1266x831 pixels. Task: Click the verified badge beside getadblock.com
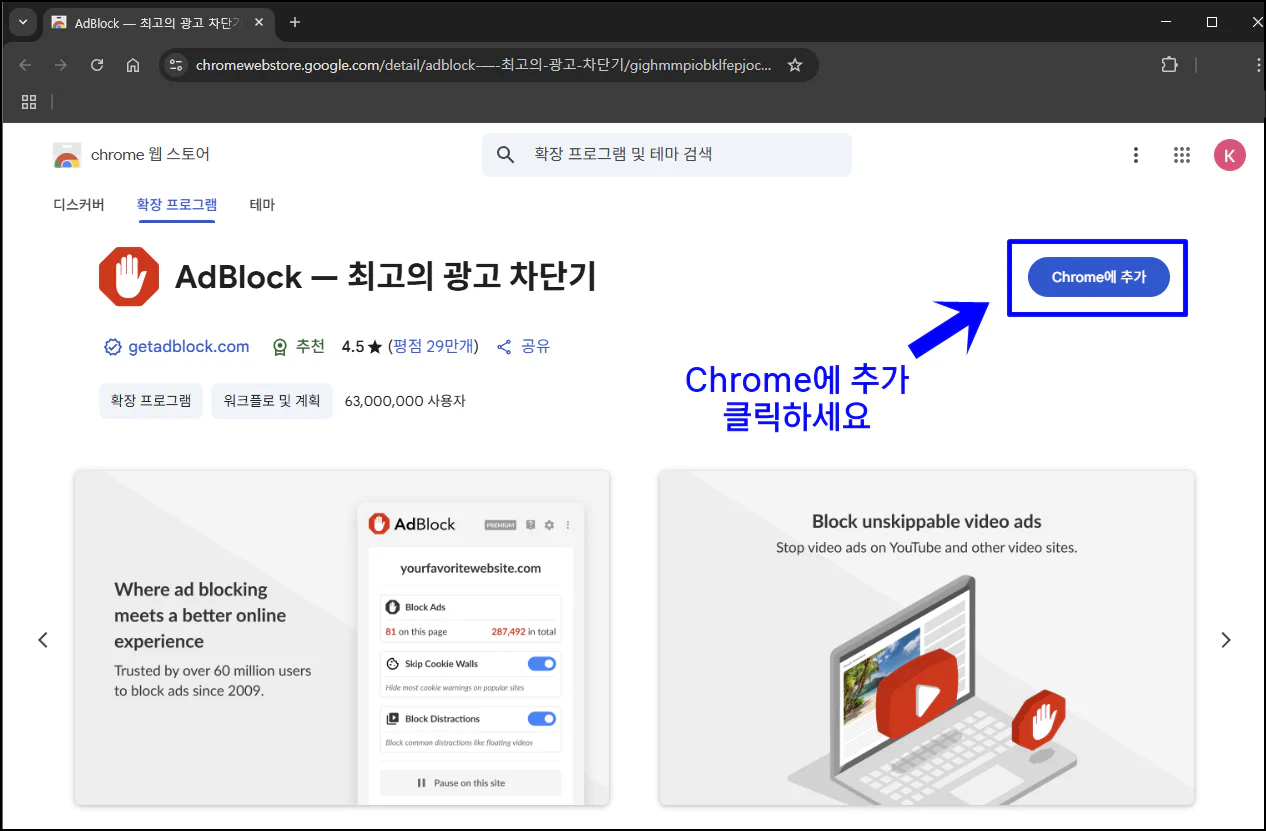point(113,347)
